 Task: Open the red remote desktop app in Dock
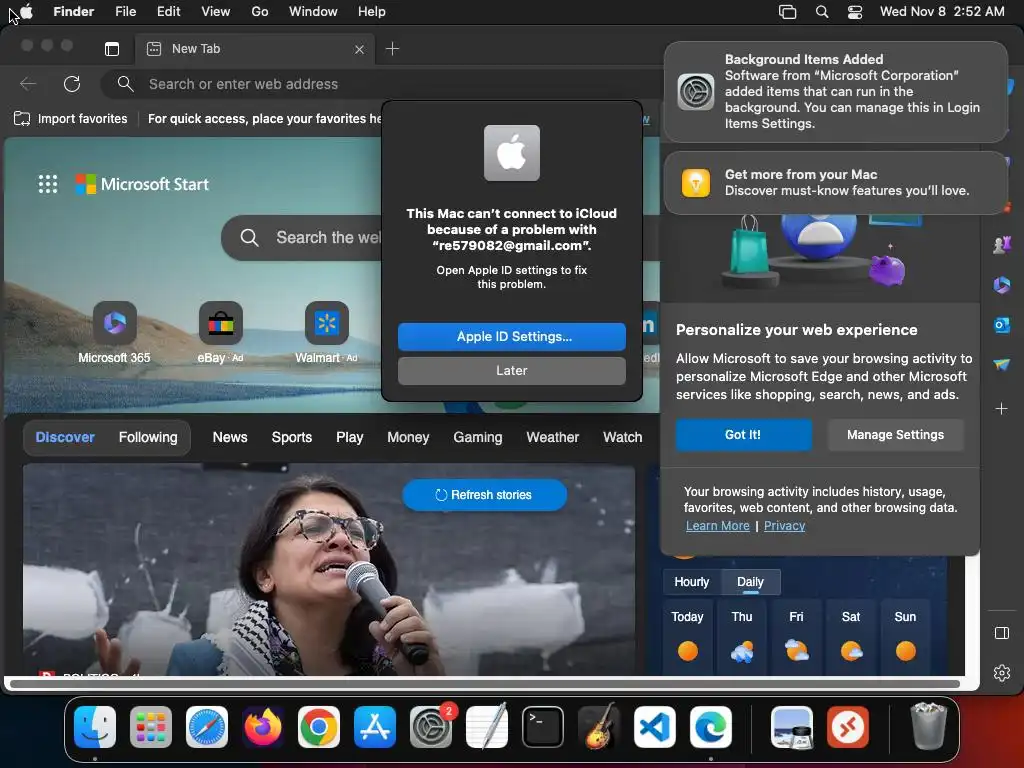coord(848,728)
